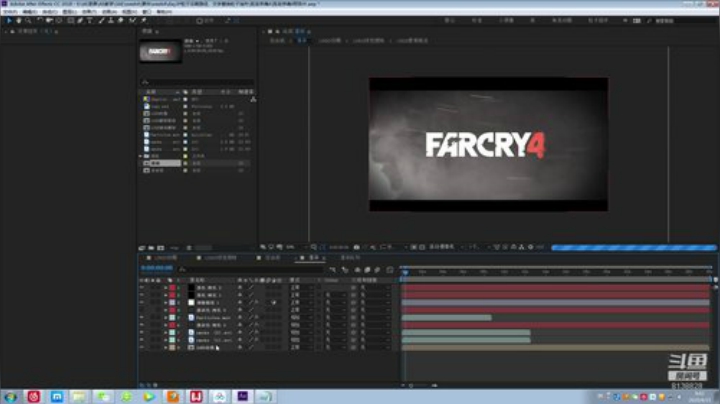Click Interpret Footage icon in Project panel
Screen dimensions: 720x404
(142, 248)
